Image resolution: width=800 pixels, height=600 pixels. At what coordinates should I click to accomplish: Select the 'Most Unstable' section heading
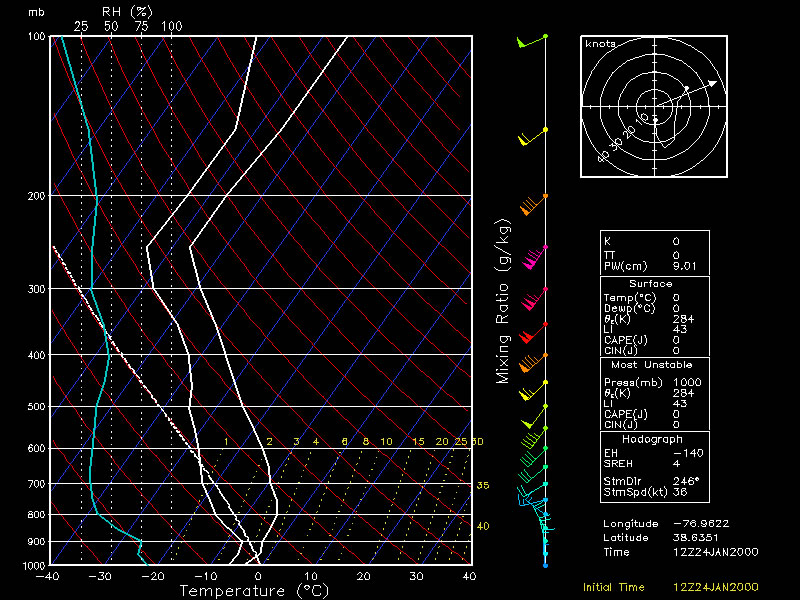652,365
